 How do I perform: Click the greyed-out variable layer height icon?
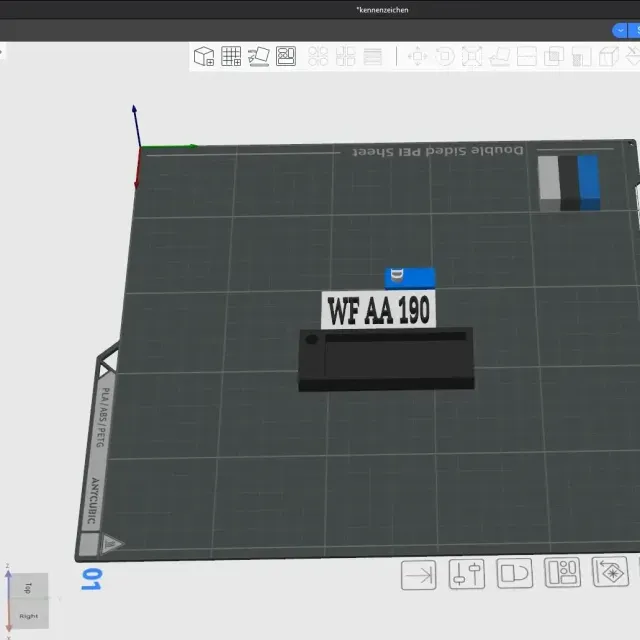373,57
